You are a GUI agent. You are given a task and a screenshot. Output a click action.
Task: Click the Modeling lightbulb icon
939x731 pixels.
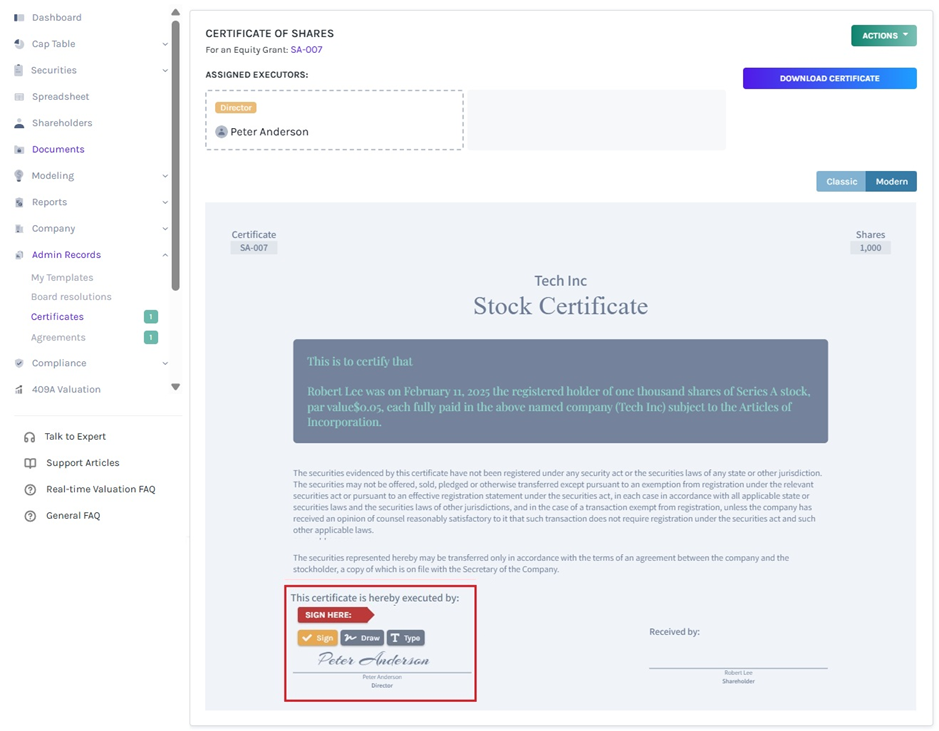pyautogui.click(x=19, y=175)
